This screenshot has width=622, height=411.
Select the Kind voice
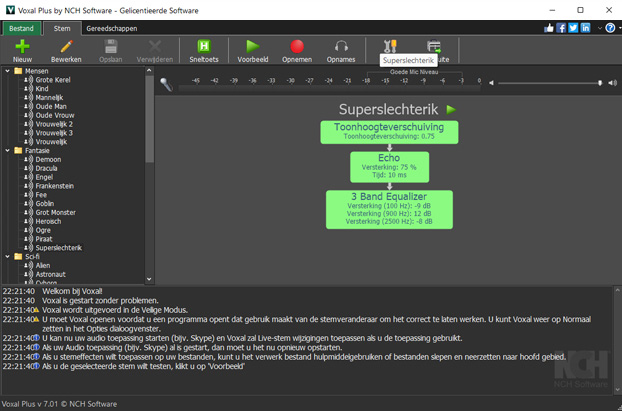(42, 88)
